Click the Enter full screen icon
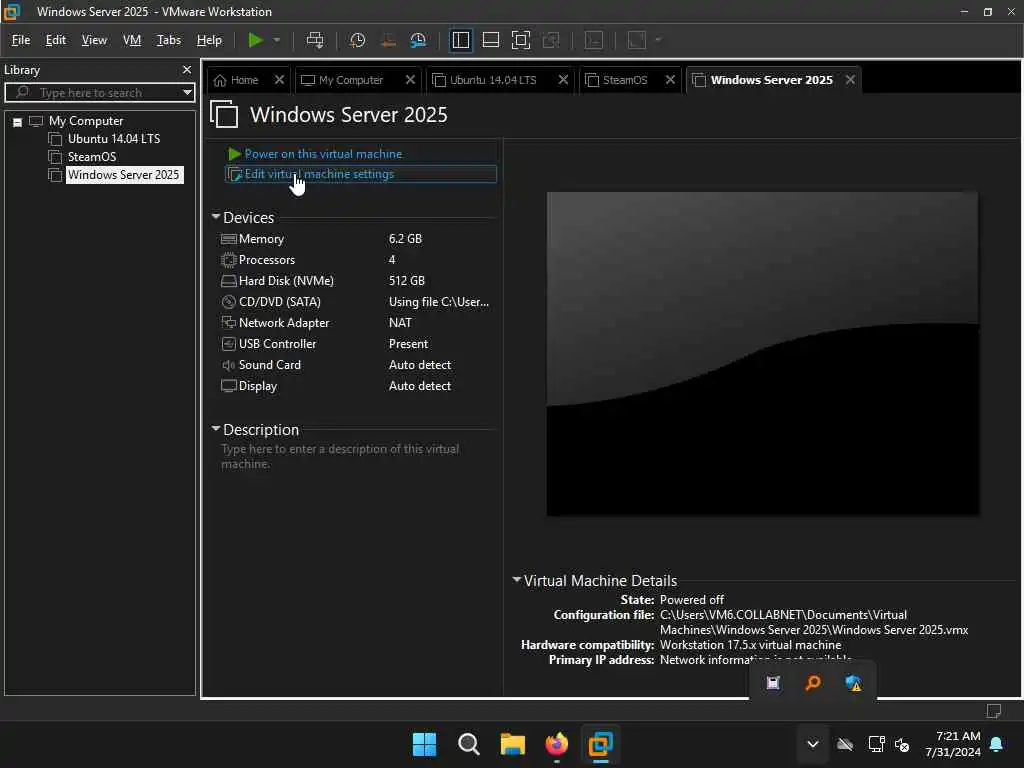 (x=520, y=40)
